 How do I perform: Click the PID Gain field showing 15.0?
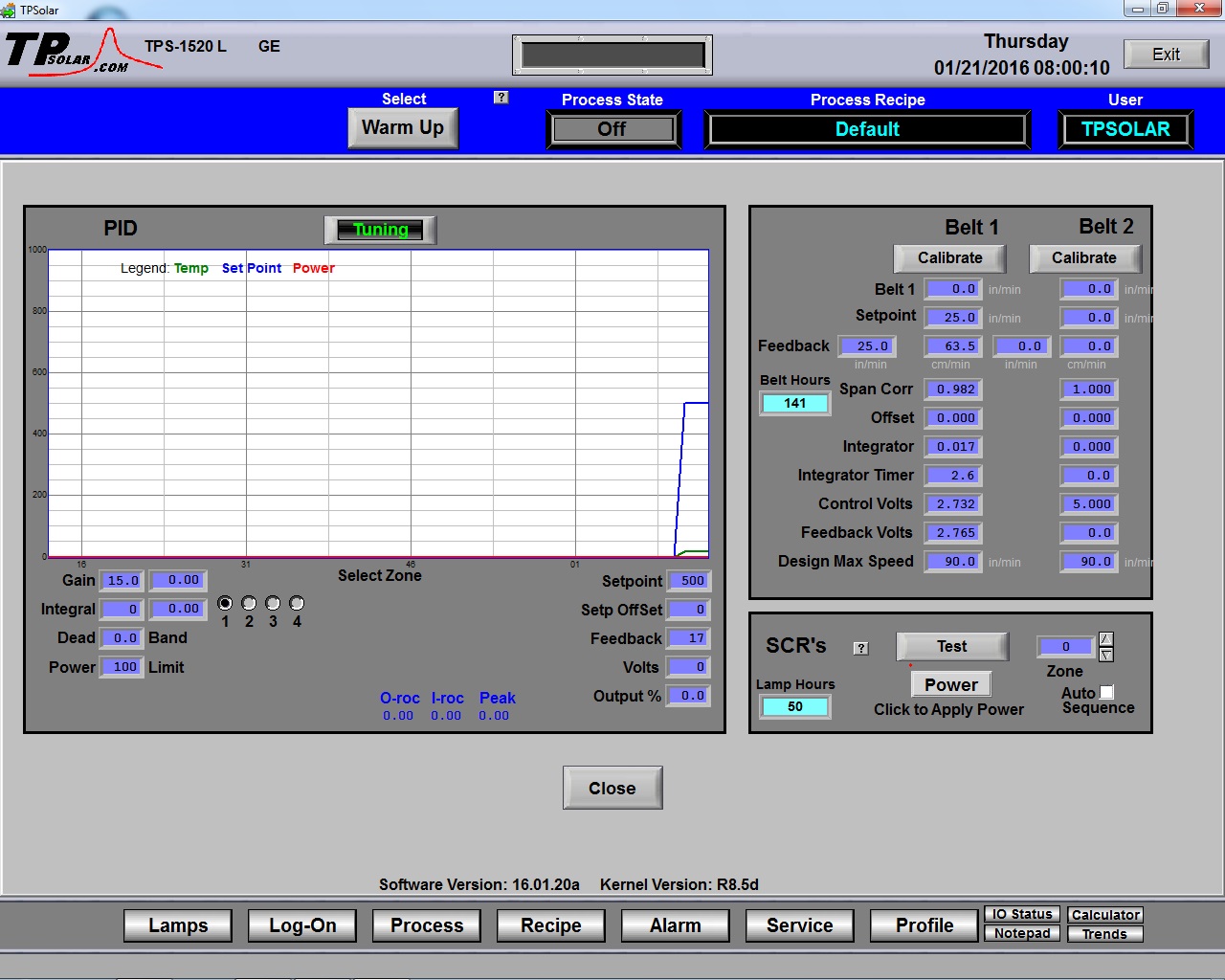(122, 580)
